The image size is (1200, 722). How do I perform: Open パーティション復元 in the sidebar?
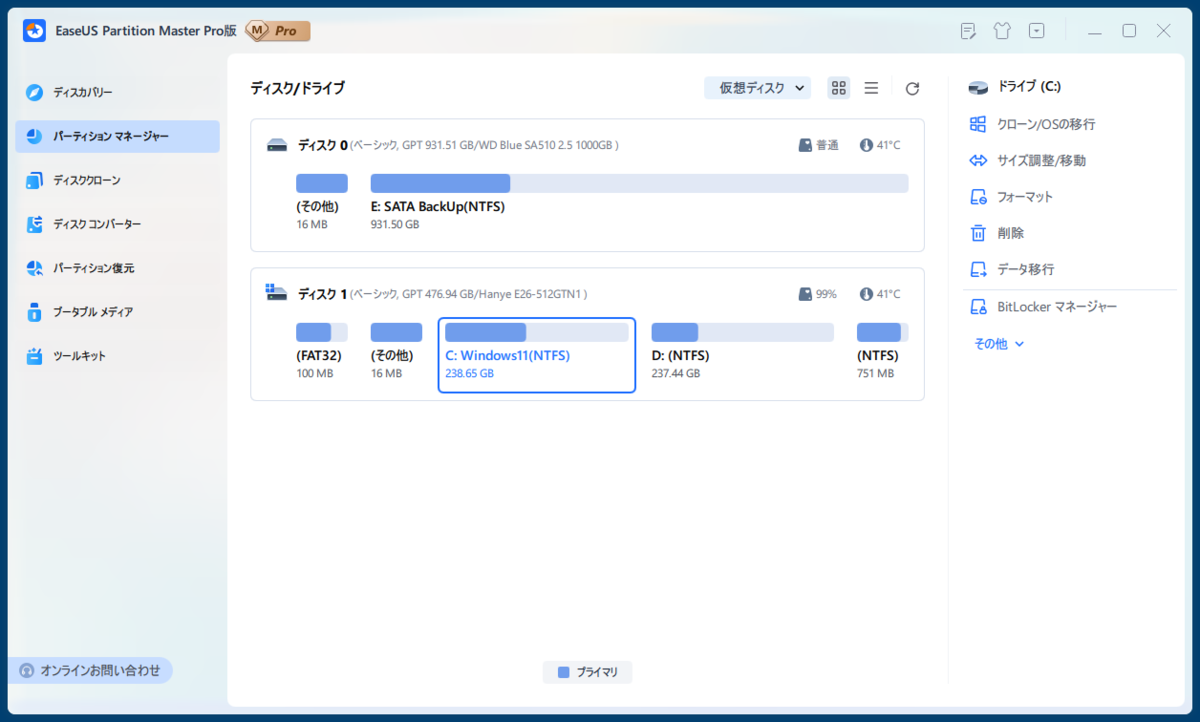[x=117, y=268]
